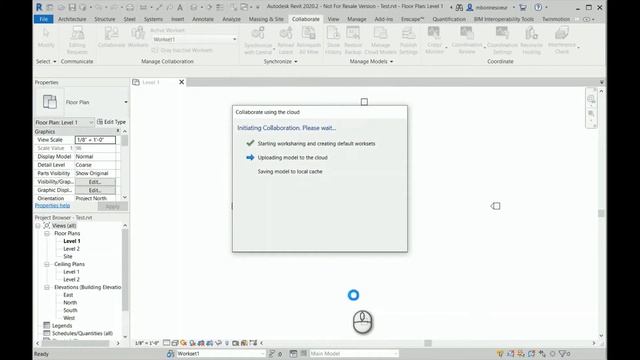The width and height of the screenshot is (640, 360).
Task: Open Manage Cloud Models
Action: [380, 40]
